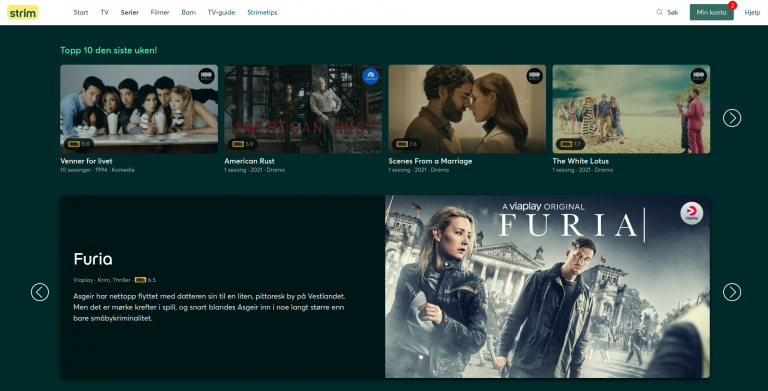This screenshot has width=768, height=391.
Task: Go to the TV section
Action: click(104, 12)
